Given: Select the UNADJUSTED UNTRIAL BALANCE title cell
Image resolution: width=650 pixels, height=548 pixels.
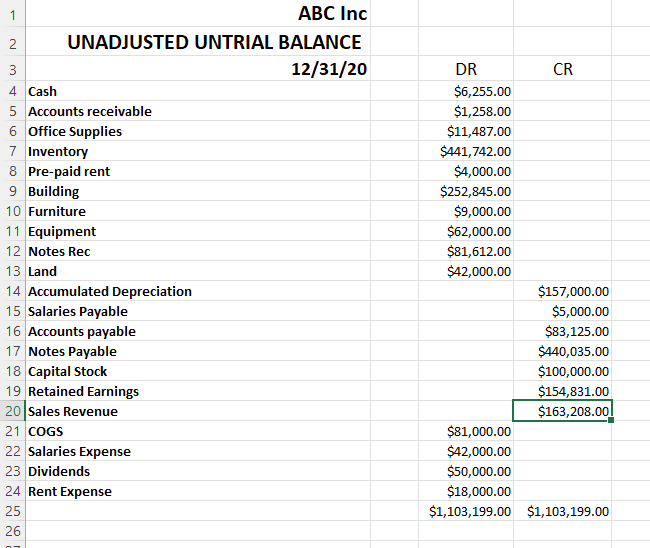Looking at the screenshot, I should point(198,42).
